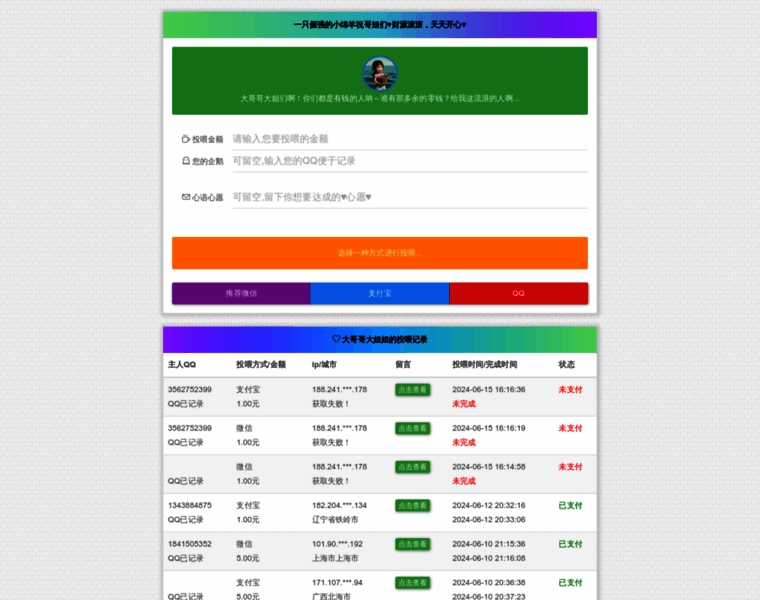Focus the 您的企鹅 QQ input field
This screenshot has width=760, height=600.
click(410, 161)
